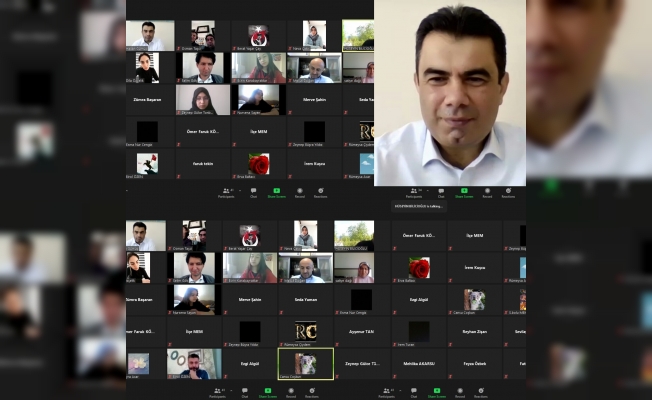652x400 pixels.
Task: Open Chat in the bottom-left meeting toolbar
Action: (x=245, y=391)
